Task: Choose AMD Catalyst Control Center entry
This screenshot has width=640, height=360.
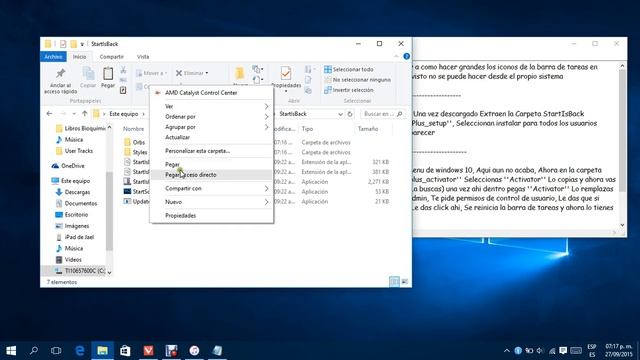Action: tap(211, 93)
